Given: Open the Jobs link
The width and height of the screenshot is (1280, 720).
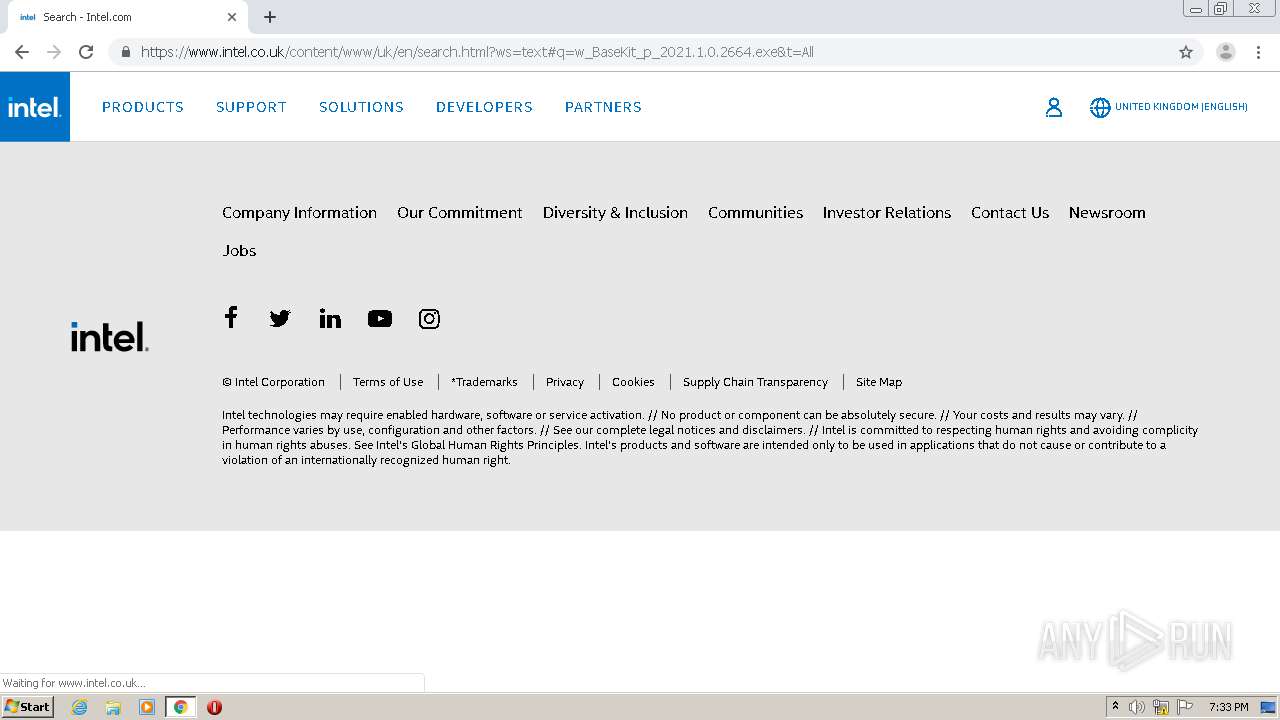Looking at the screenshot, I should click(239, 250).
